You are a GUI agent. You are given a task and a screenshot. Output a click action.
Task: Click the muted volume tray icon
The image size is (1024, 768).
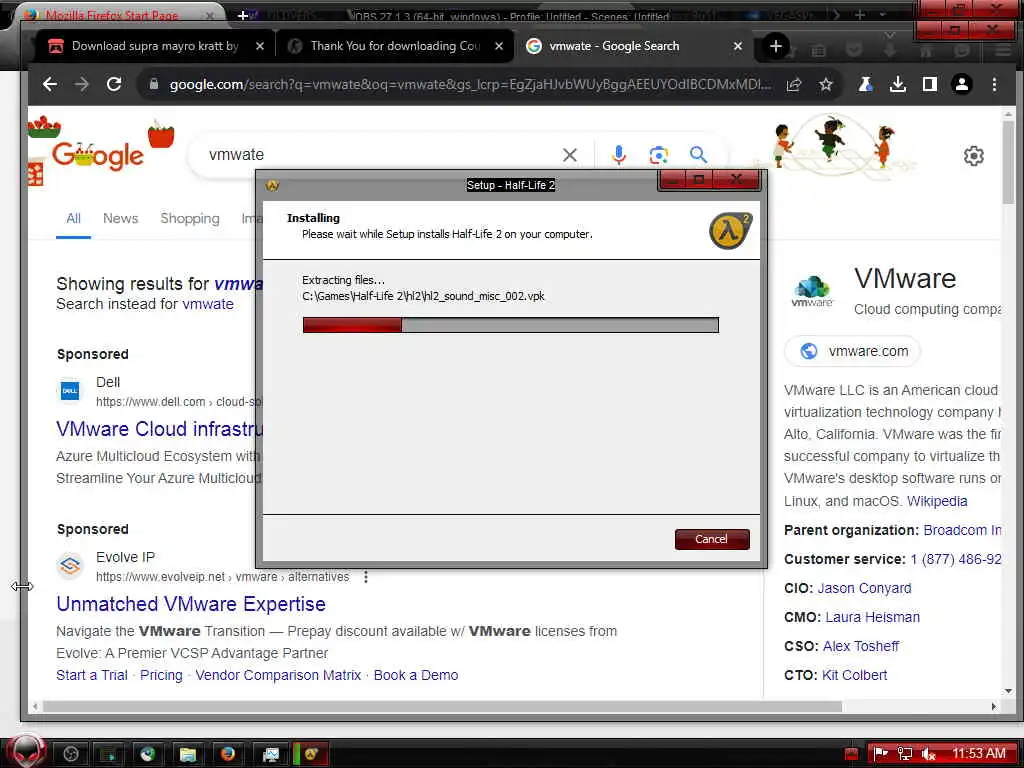[x=928, y=754]
